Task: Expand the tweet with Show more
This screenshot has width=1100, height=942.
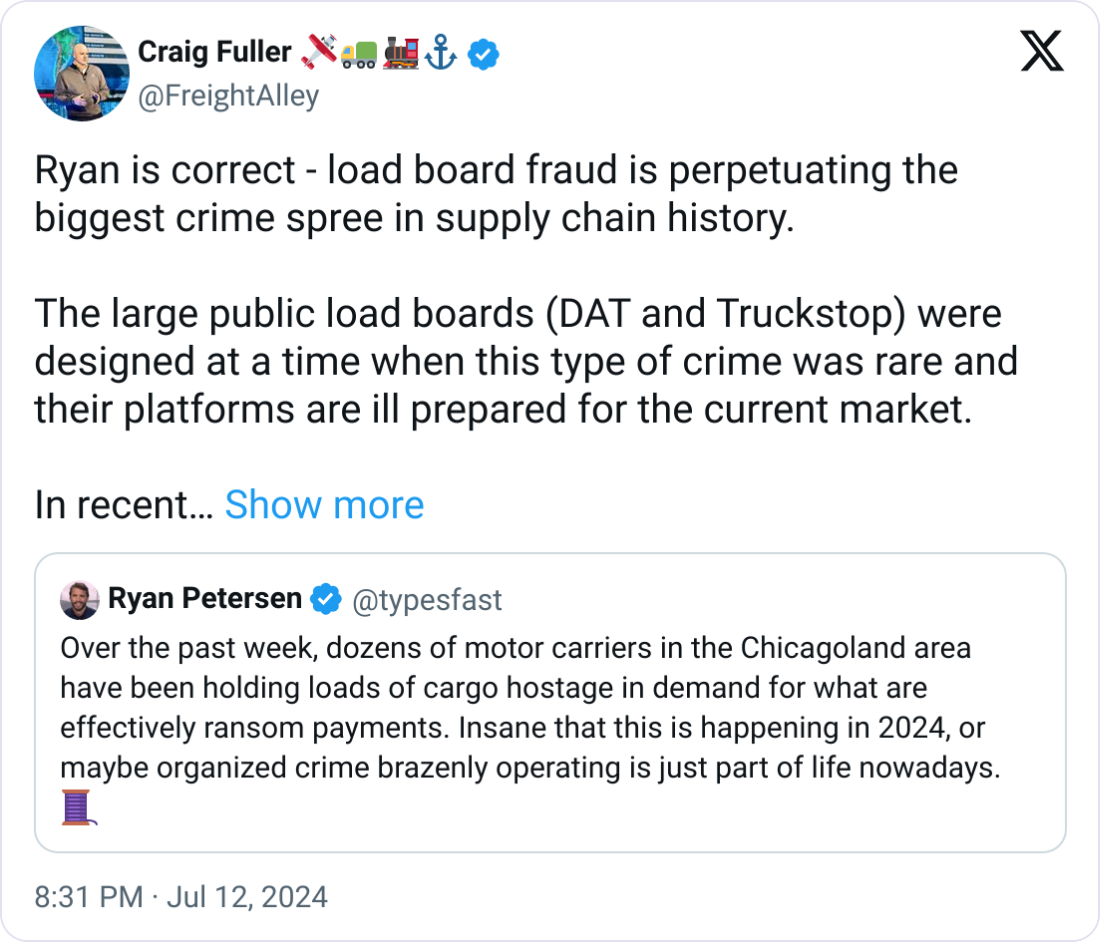Action: point(324,505)
